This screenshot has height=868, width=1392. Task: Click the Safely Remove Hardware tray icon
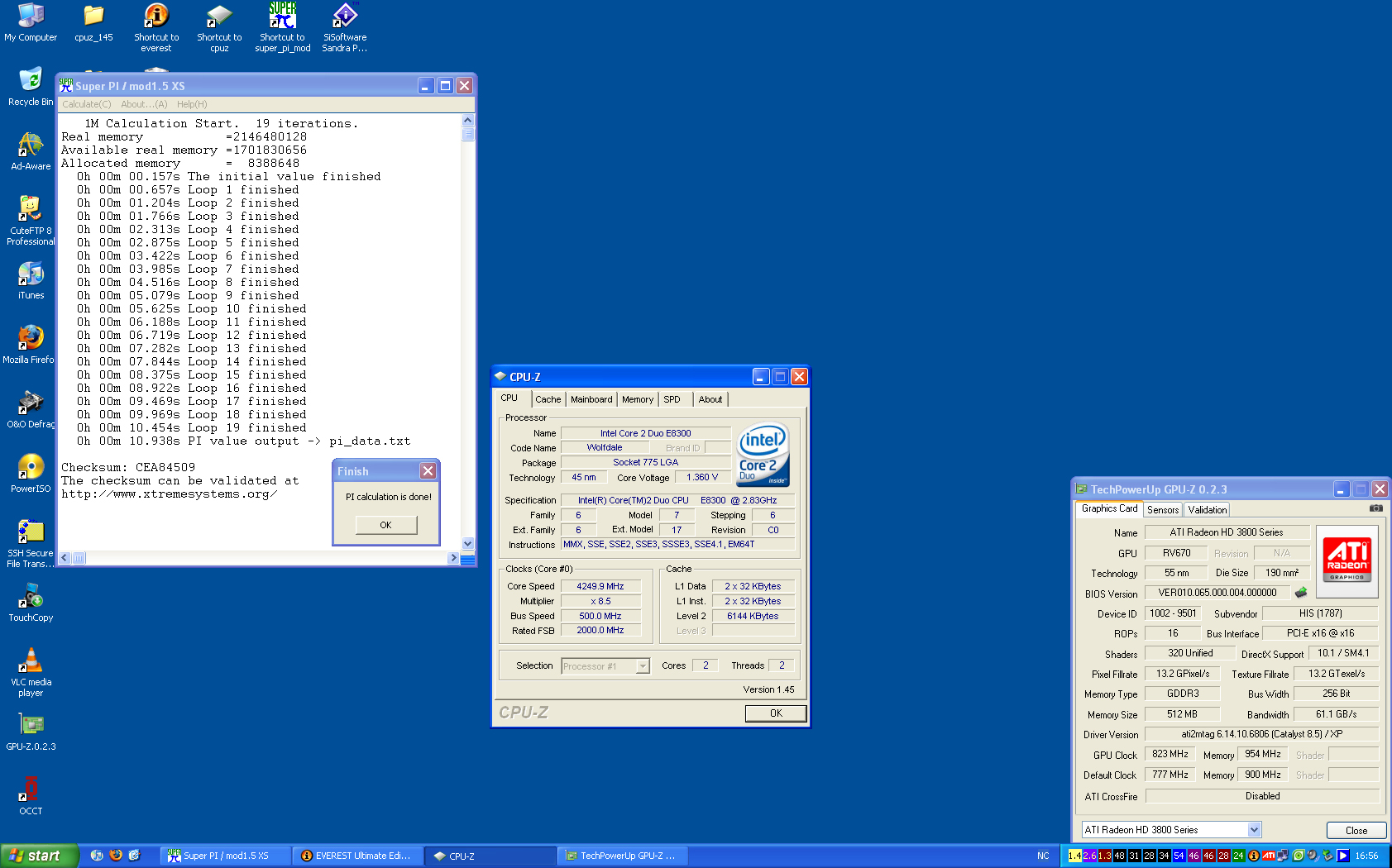[1328, 856]
